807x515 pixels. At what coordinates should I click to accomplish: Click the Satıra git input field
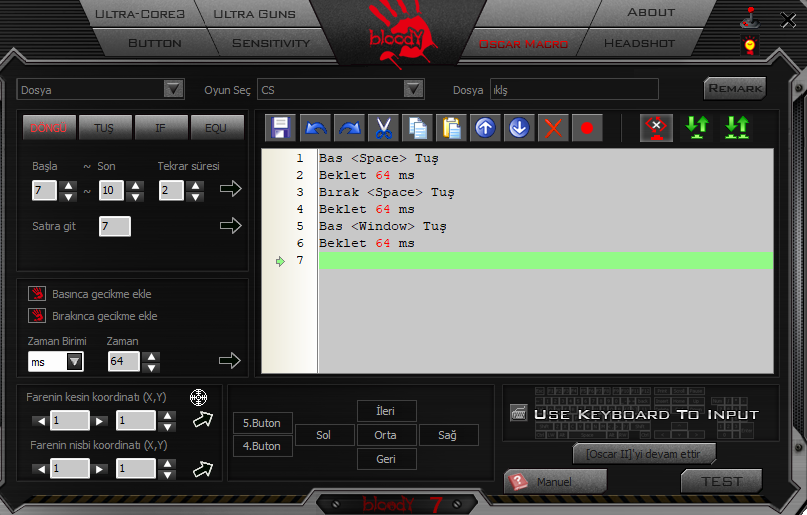(114, 226)
